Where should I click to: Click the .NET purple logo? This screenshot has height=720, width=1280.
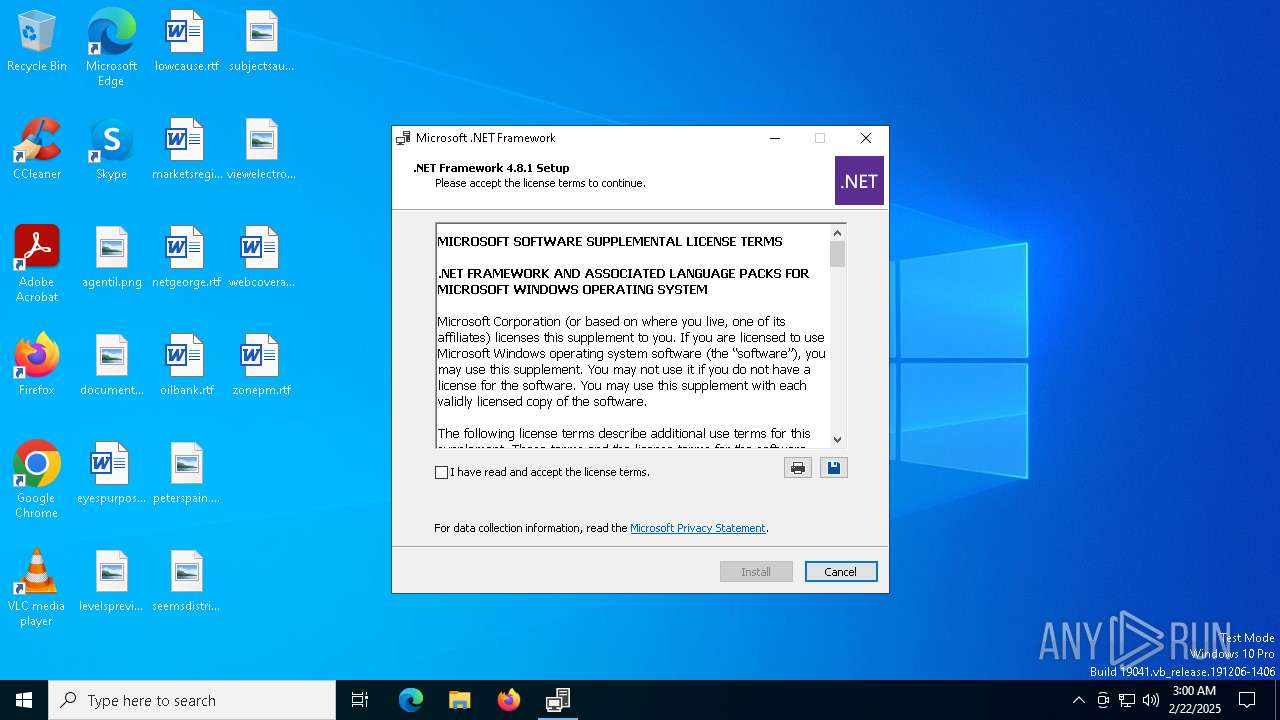[859, 181]
